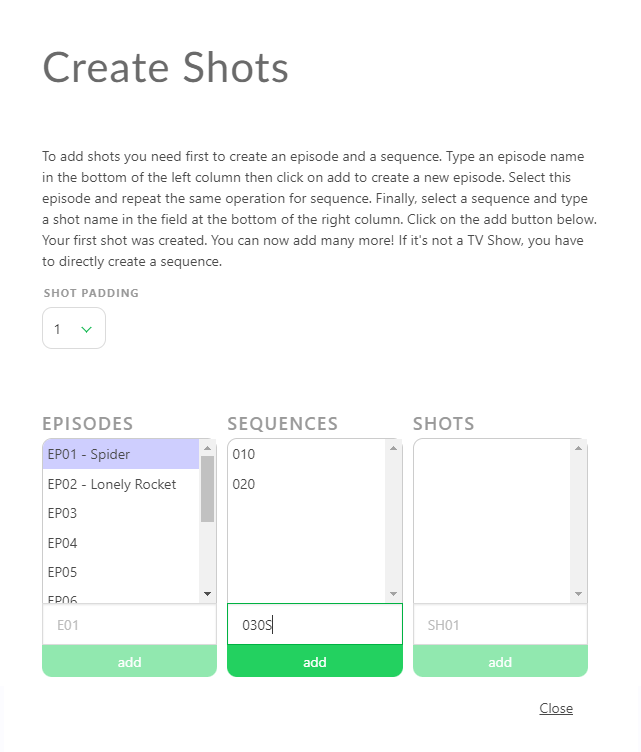Screen dimensions: 641x752
Task: Click the episodes scrollbar thumb
Action: (x=208, y=489)
